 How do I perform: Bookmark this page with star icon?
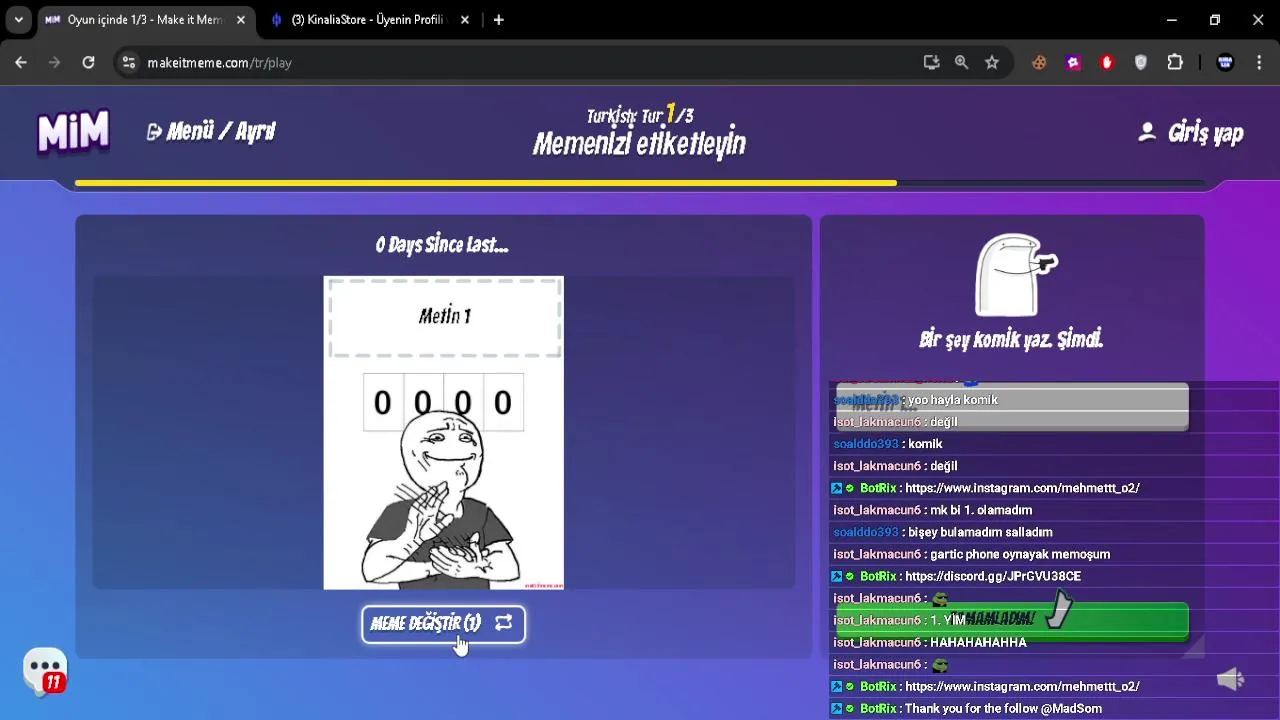(x=991, y=62)
